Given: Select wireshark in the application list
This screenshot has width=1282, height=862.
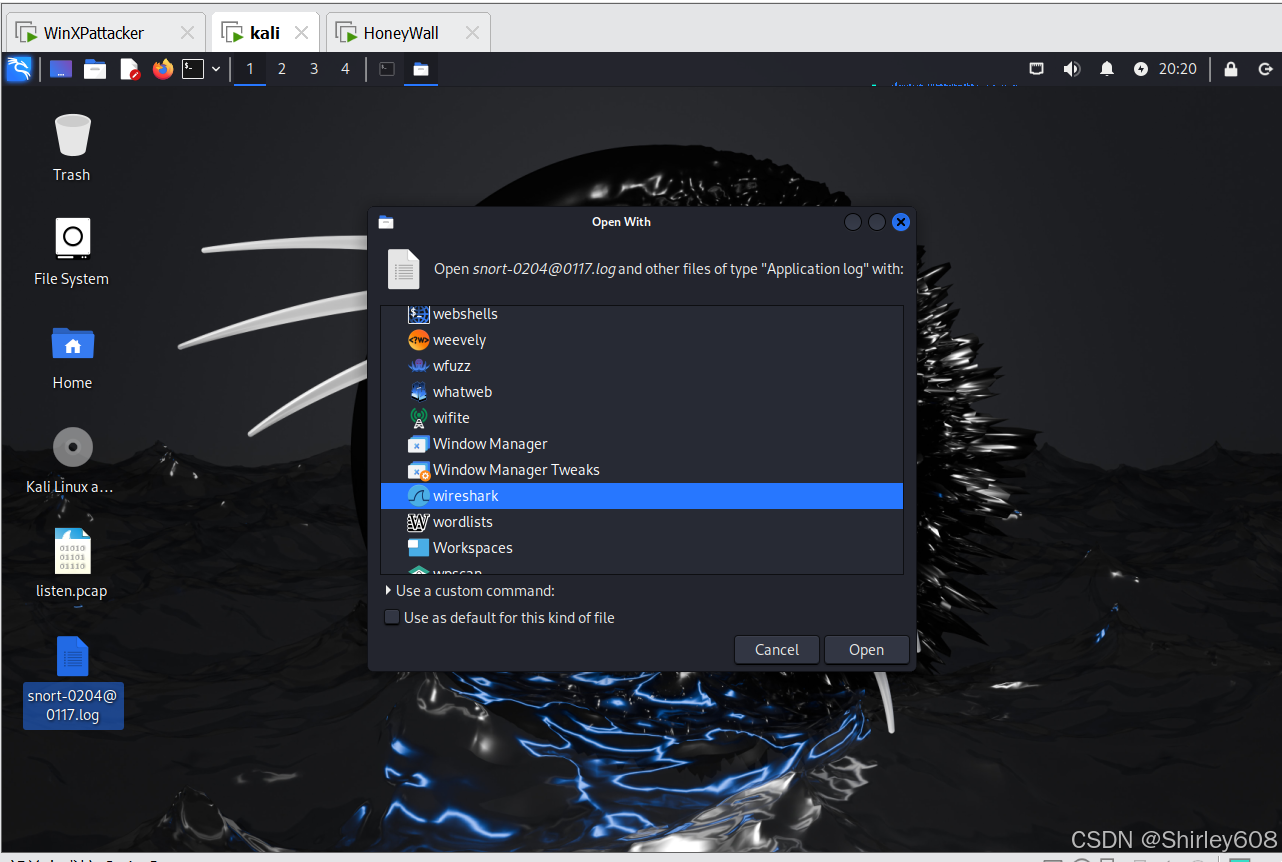Looking at the screenshot, I should (x=642, y=496).
